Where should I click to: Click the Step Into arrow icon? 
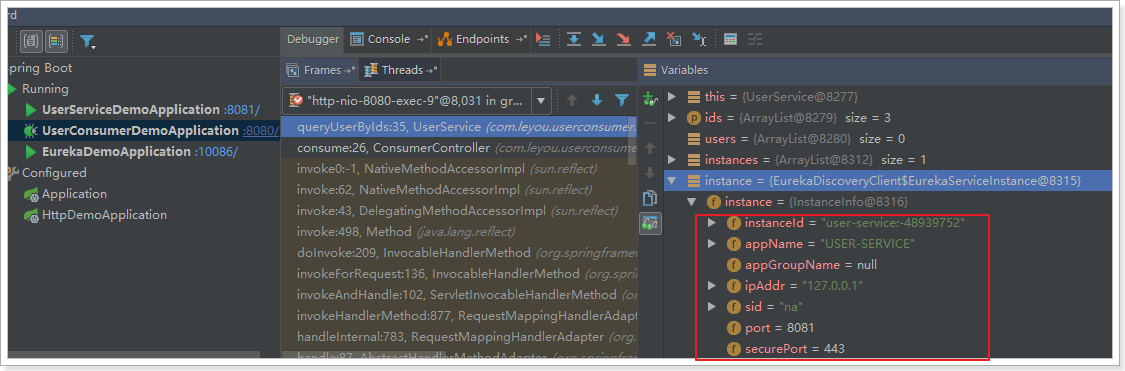(x=598, y=39)
